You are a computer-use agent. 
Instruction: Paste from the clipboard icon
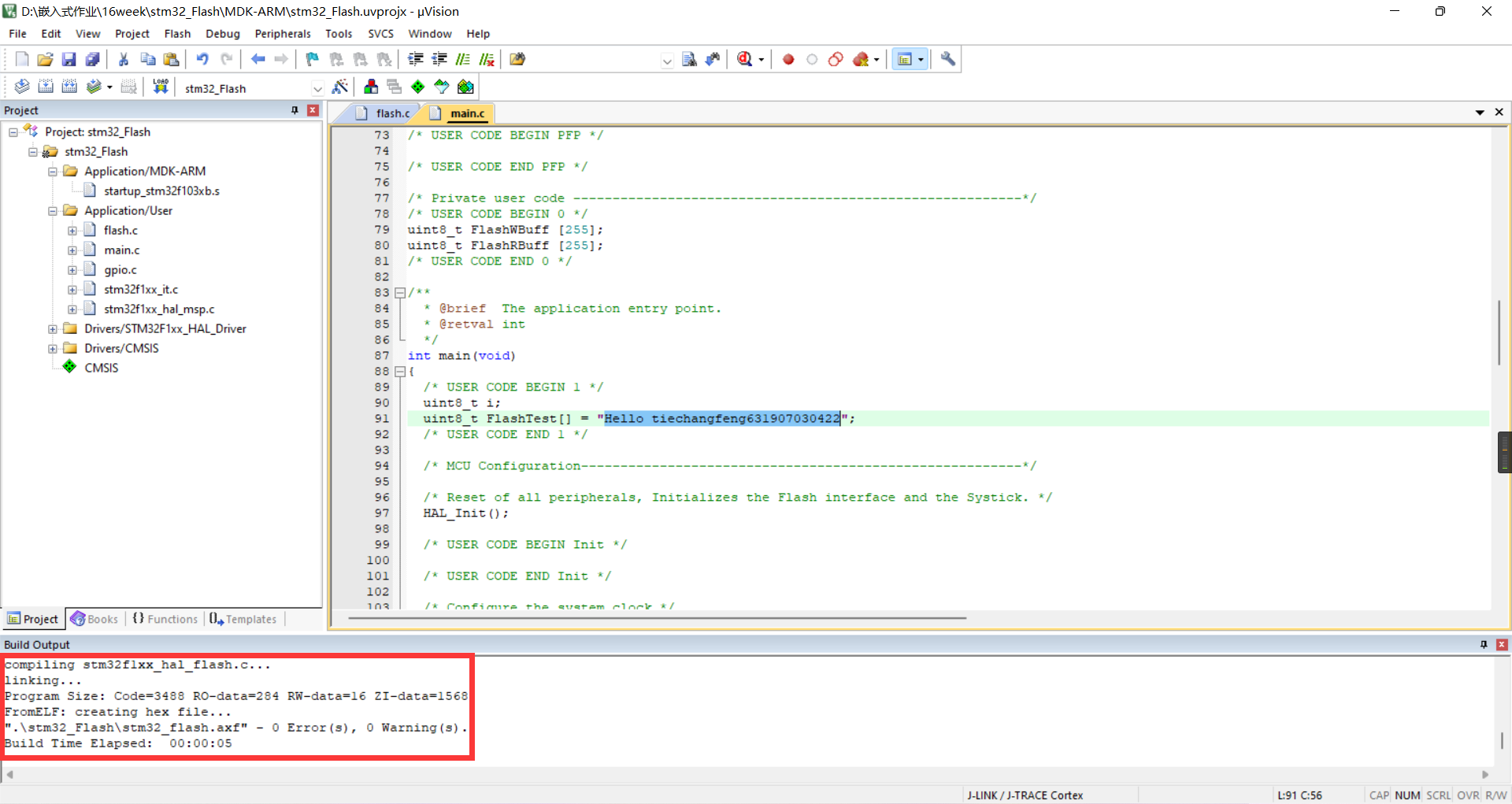[x=171, y=59]
